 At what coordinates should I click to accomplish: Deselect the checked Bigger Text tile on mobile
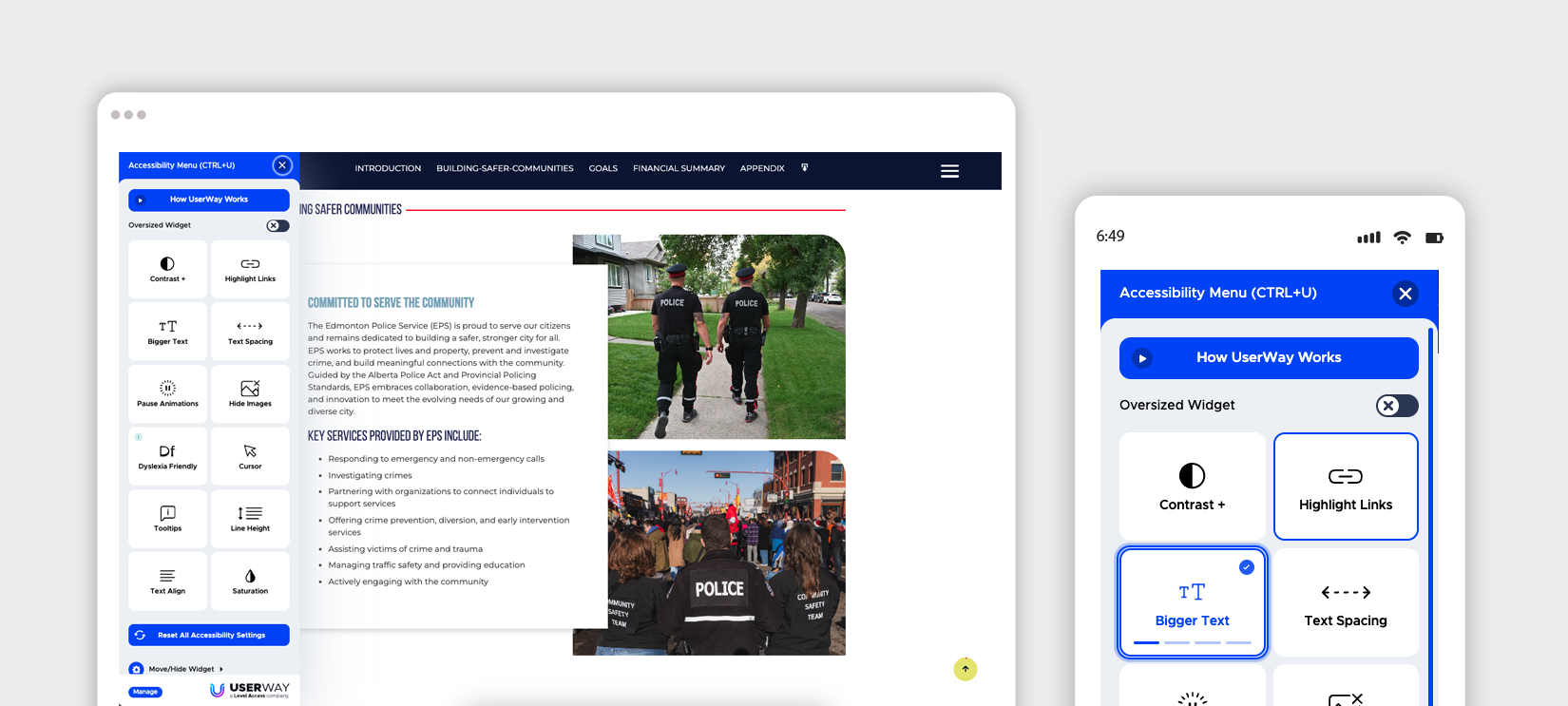pos(1192,602)
